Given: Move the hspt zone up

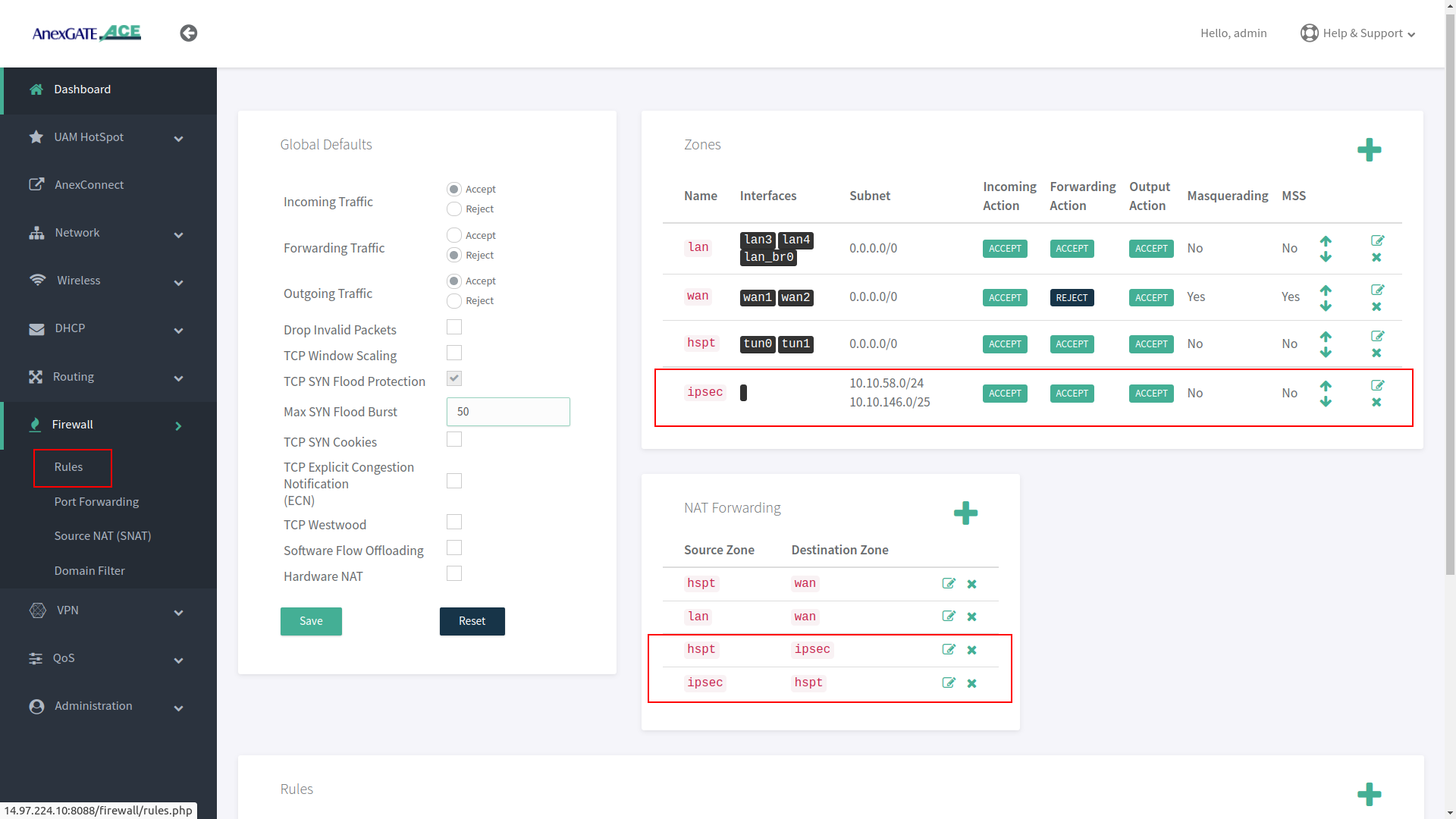Looking at the screenshot, I should pyautogui.click(x=1325, y=336).
